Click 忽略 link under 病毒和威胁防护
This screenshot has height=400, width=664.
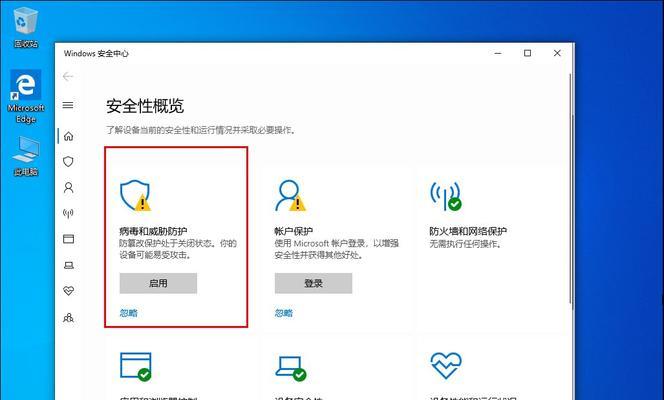point(128,313)
